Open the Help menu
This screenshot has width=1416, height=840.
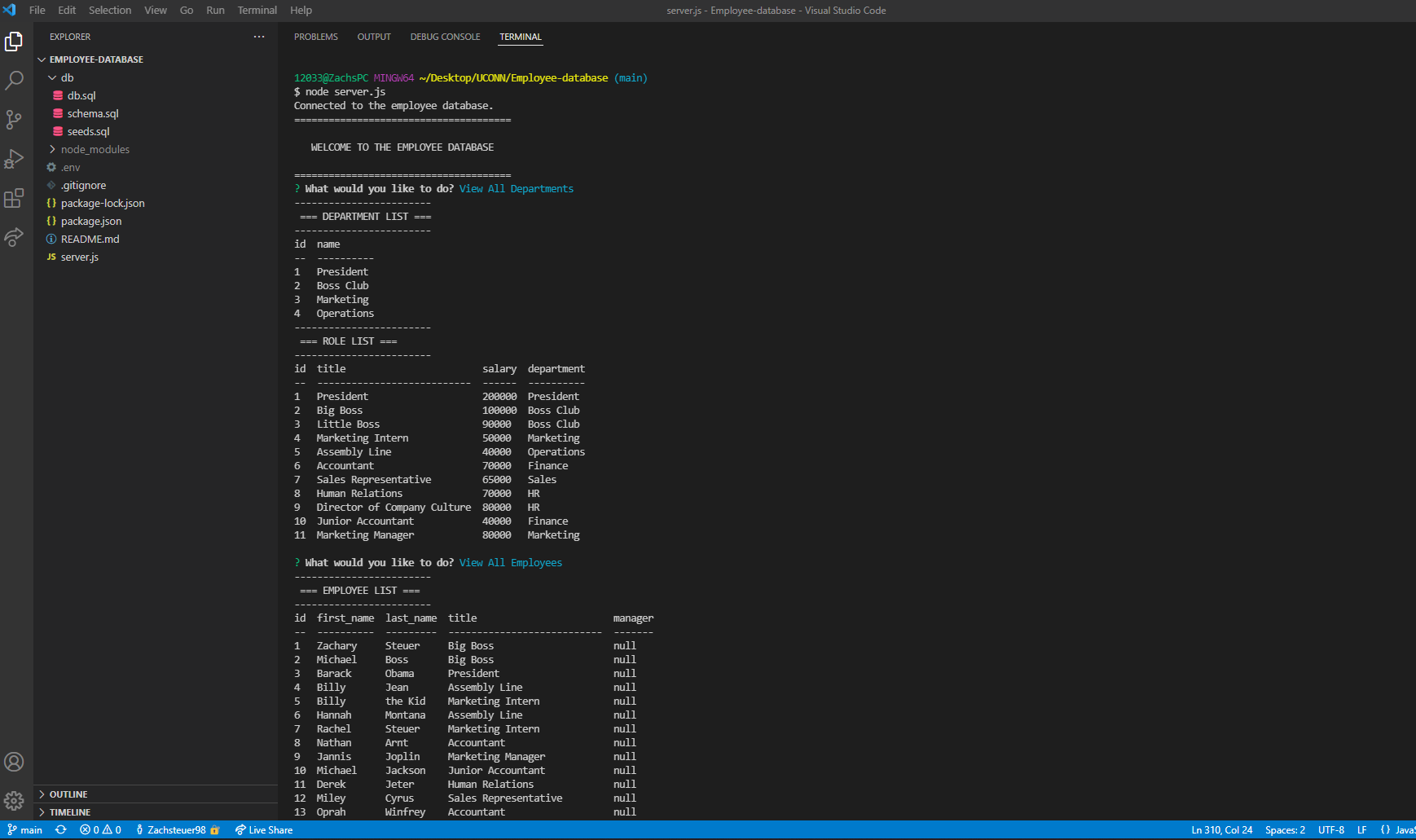[x=301, y=11]
